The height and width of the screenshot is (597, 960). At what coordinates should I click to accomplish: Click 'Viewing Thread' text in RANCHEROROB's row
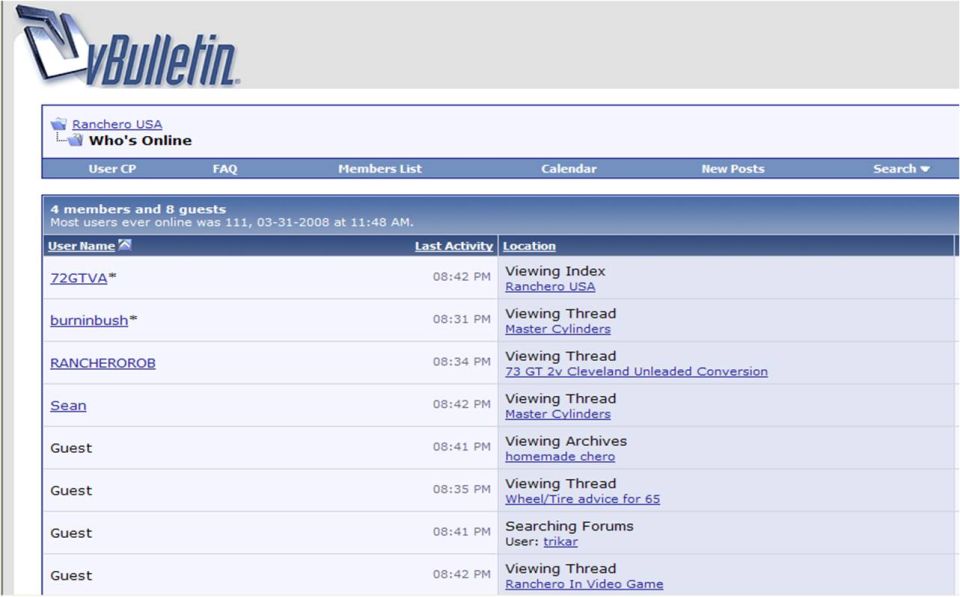click(x=560, y=356)
